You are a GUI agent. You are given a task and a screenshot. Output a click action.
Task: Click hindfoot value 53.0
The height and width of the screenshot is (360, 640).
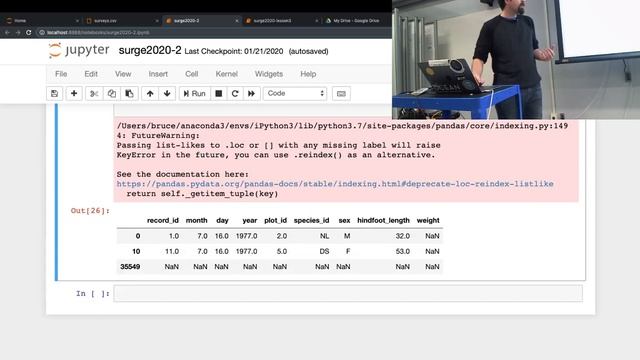coord(403,251)
